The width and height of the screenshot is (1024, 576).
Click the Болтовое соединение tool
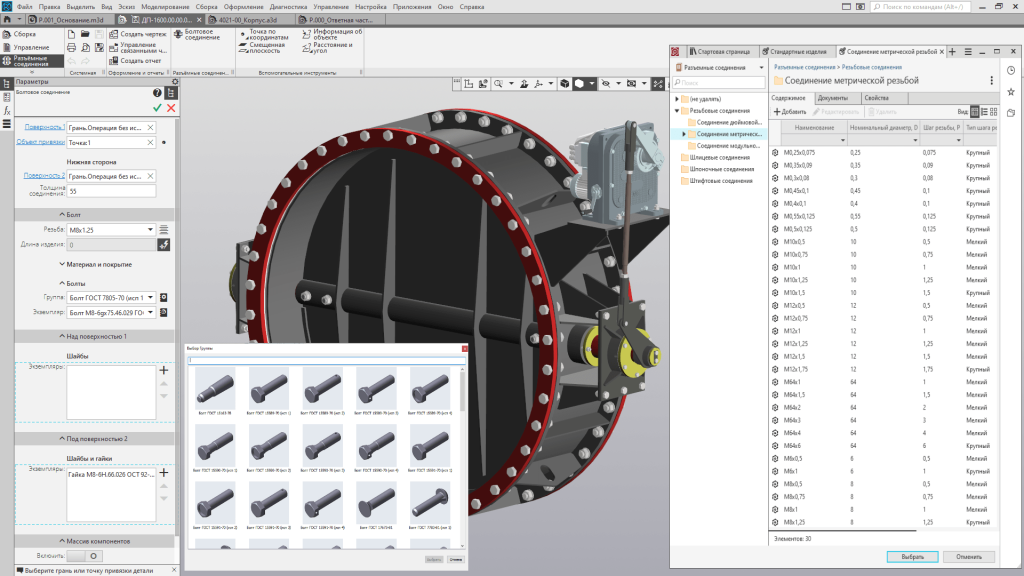[x=197, y=34]
